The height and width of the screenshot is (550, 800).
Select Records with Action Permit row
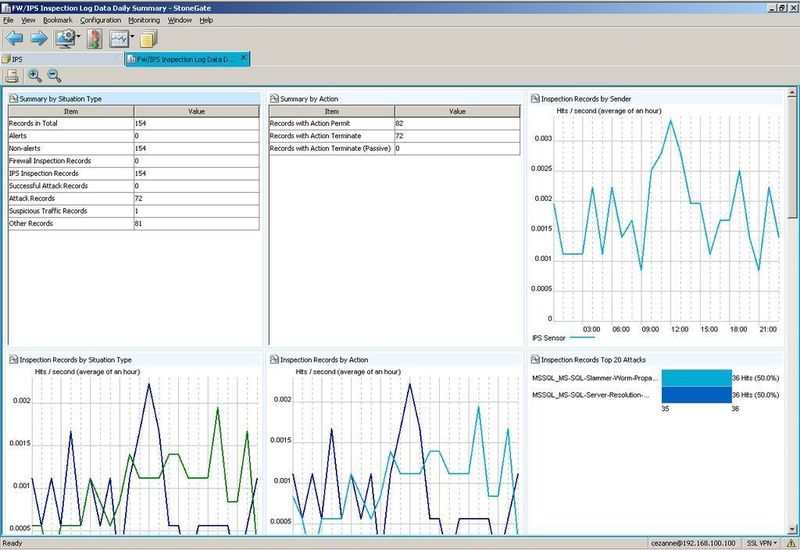click(394, 123)
